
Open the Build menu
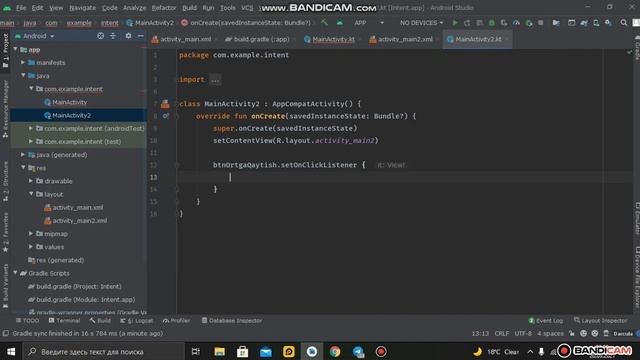pyautogui.click(x=189, y=8)
